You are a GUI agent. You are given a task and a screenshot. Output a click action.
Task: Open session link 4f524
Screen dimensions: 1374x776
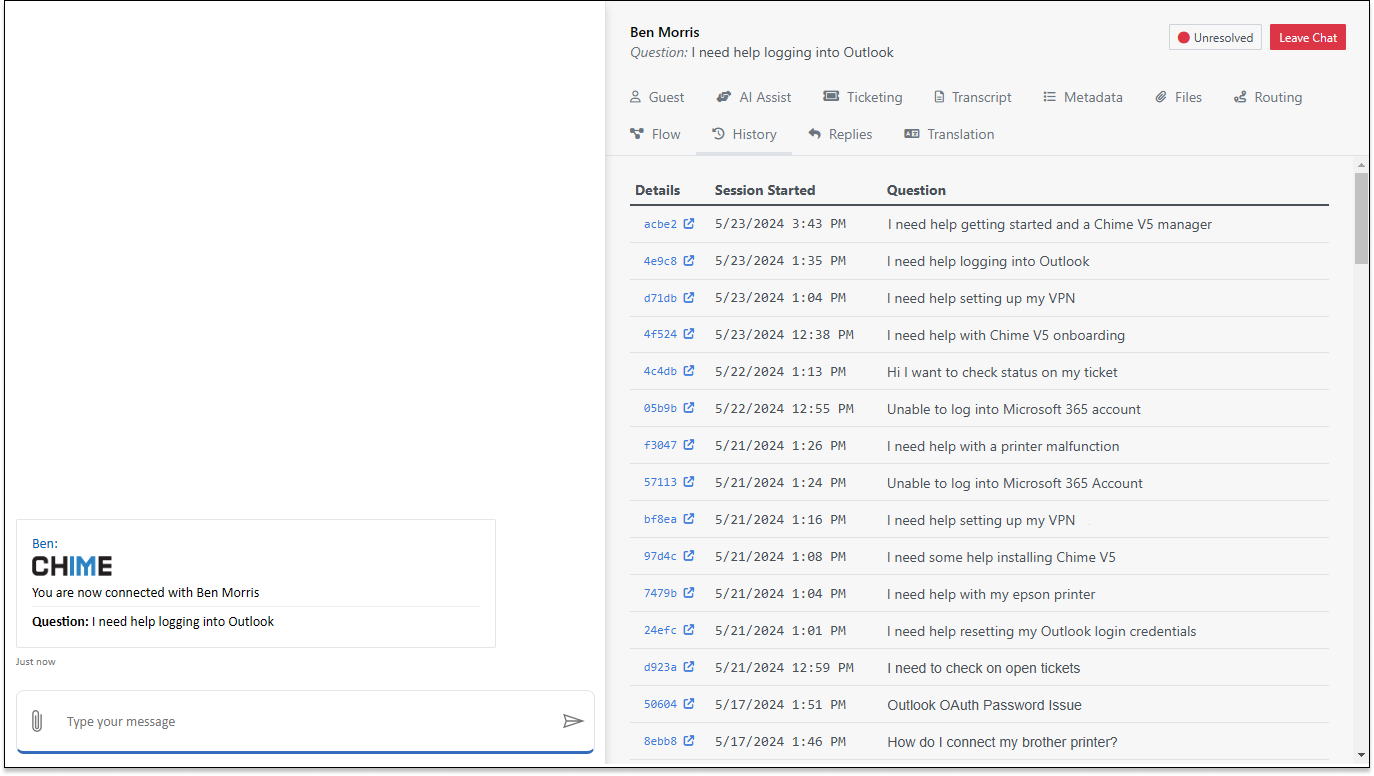660,335
